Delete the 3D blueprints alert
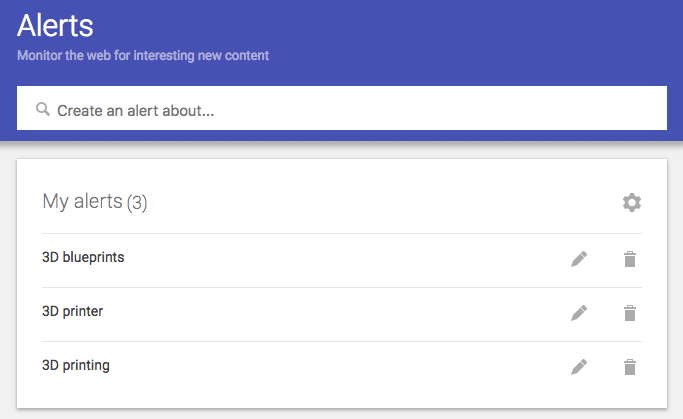The width and height of the screenshot is (683, 419). pos(630,259)
